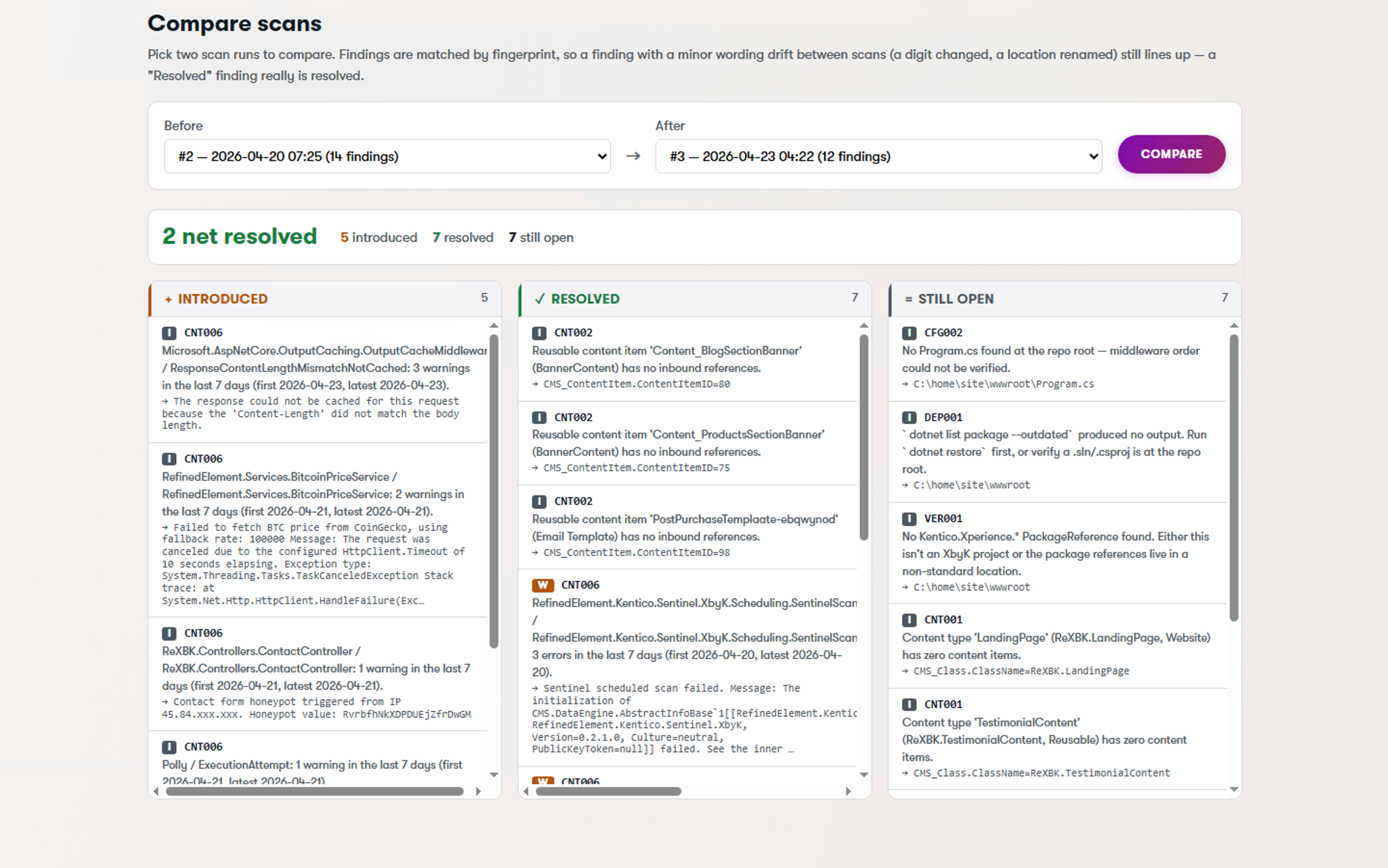Click the info icon beside introduced CNT006 OutputCacheMiddleware finding
Image resolution: width=1388 pixels, height=868 pixels.
click(169, 332)
